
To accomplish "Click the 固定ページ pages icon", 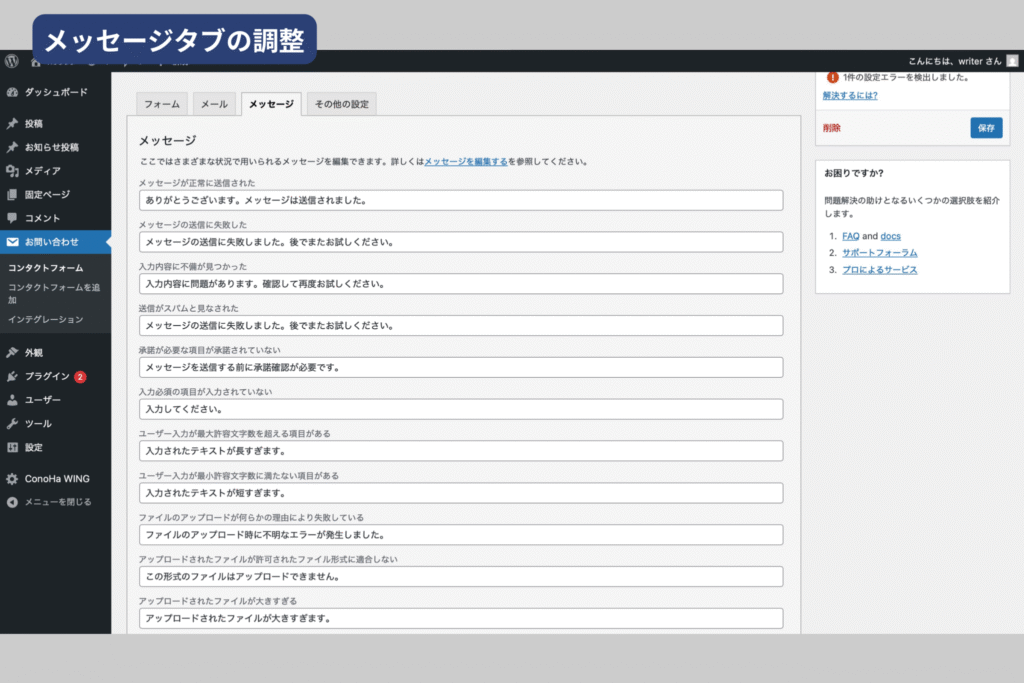I will pyautogui.click(x=12, y=195).
